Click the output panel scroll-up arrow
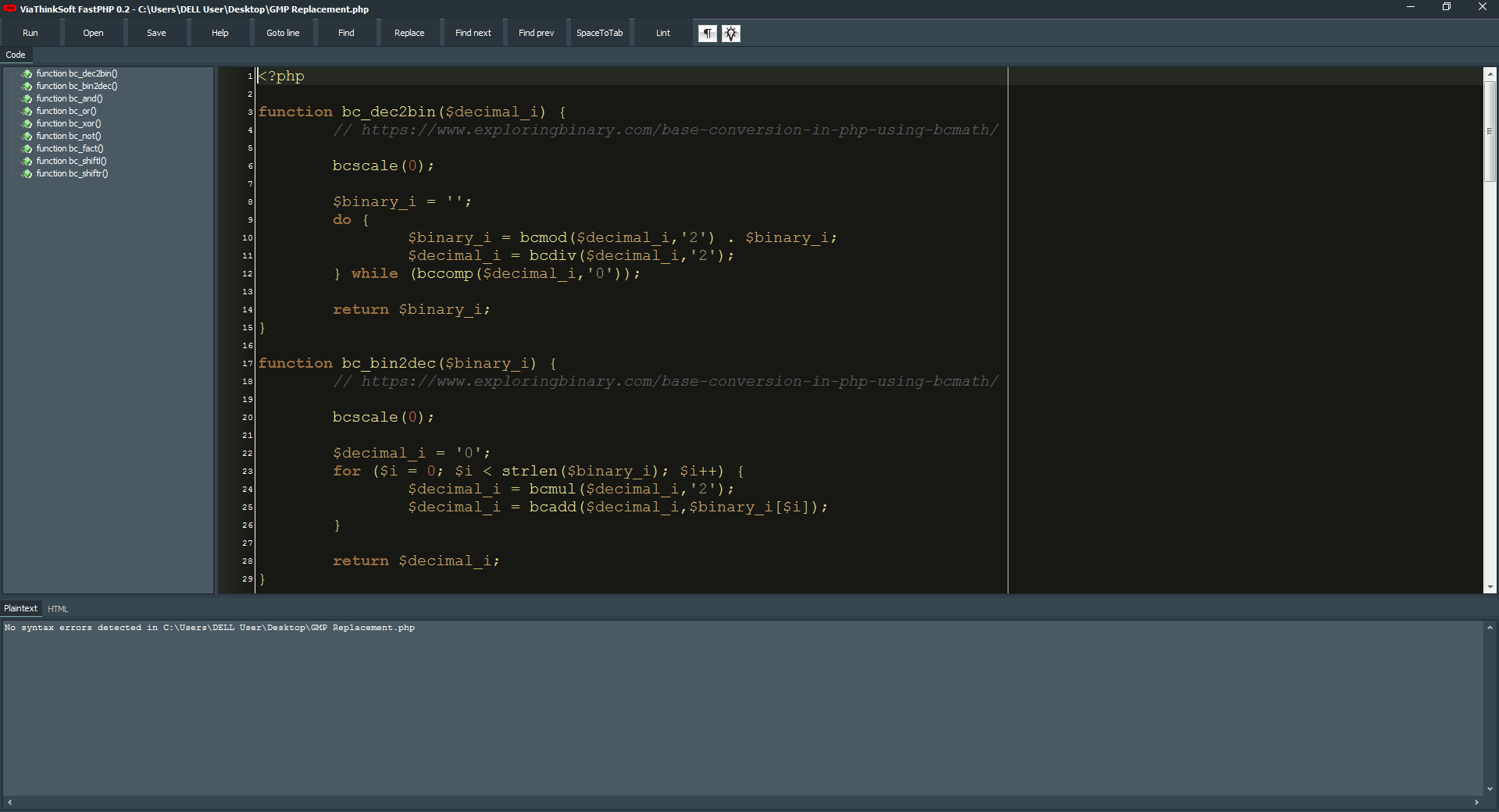 point(1490,627)
